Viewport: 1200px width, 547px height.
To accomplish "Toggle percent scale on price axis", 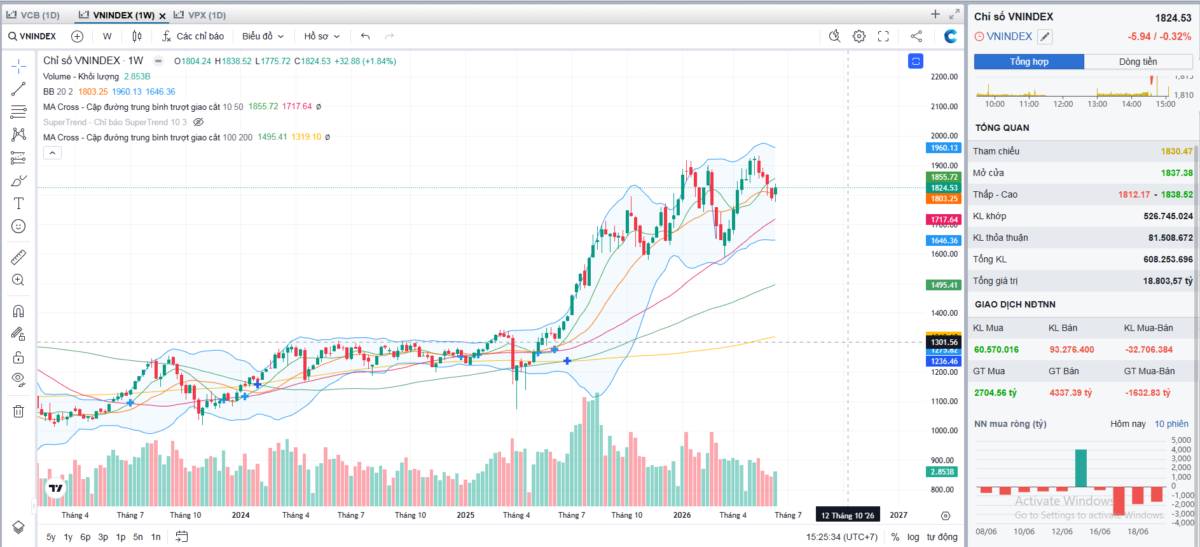I will tap(895, 537).
